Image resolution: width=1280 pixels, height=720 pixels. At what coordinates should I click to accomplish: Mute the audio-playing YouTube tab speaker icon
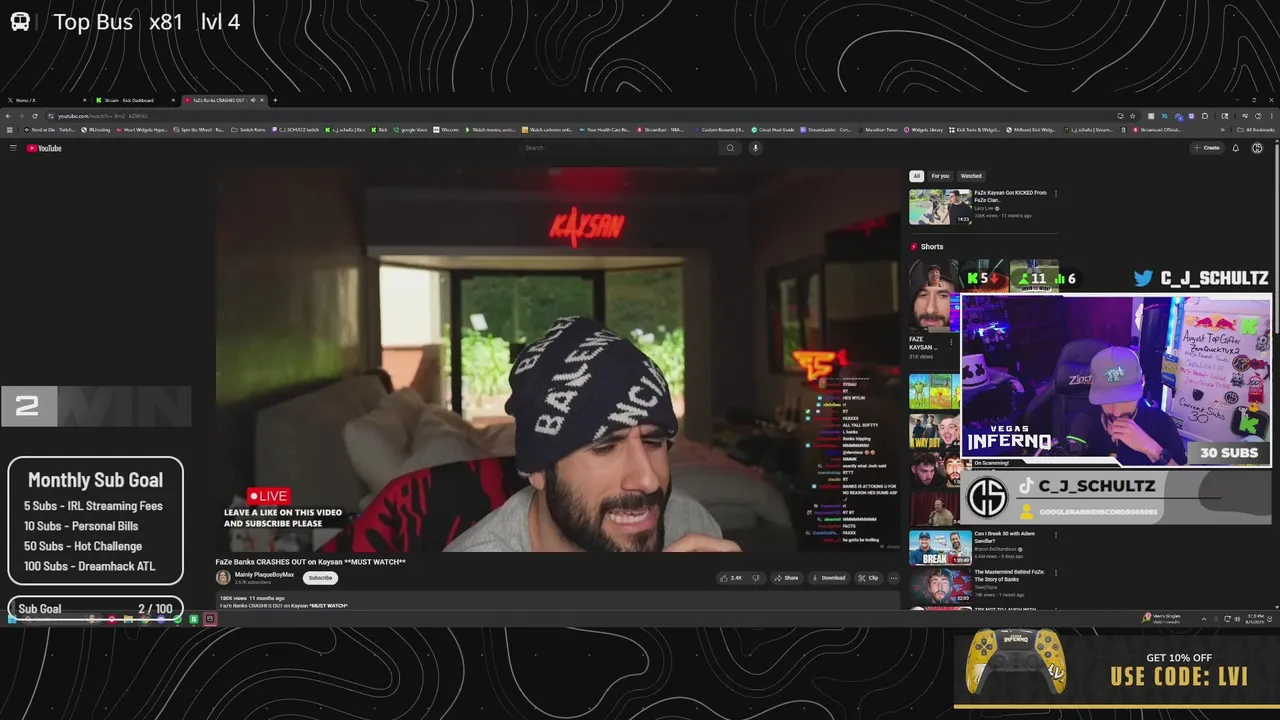[x=251, y=100]
